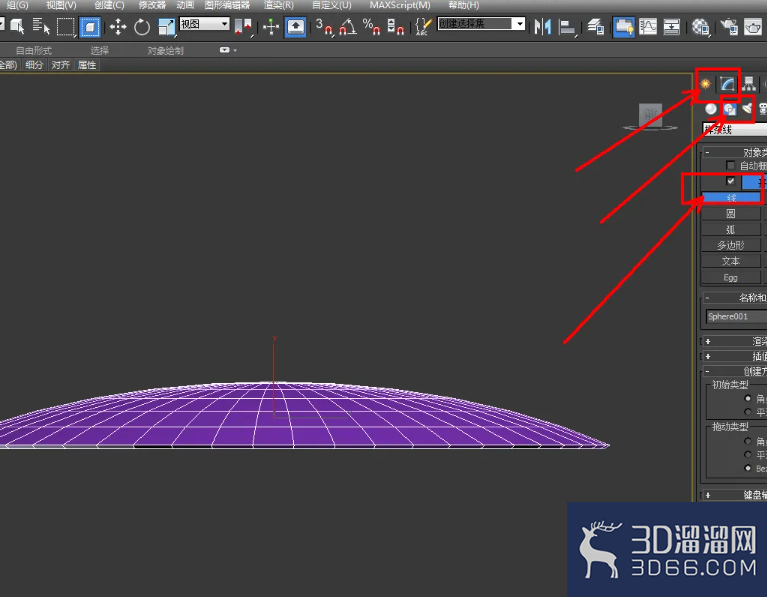The height and width of the screenshot is (597, 767).
Task: Activate the Select and Rotate tool
Action: 142,26
